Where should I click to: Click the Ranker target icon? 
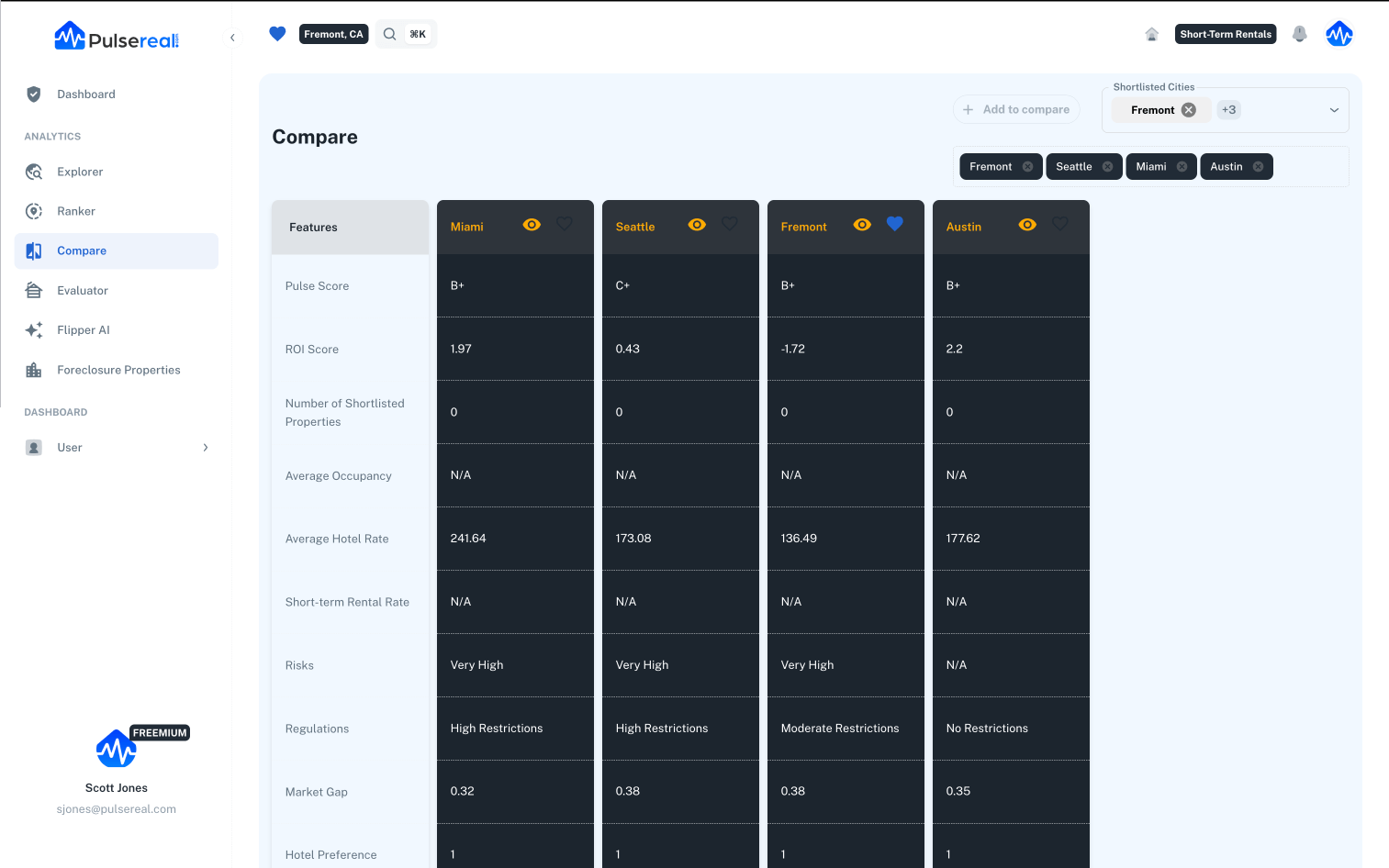point(34,211)
